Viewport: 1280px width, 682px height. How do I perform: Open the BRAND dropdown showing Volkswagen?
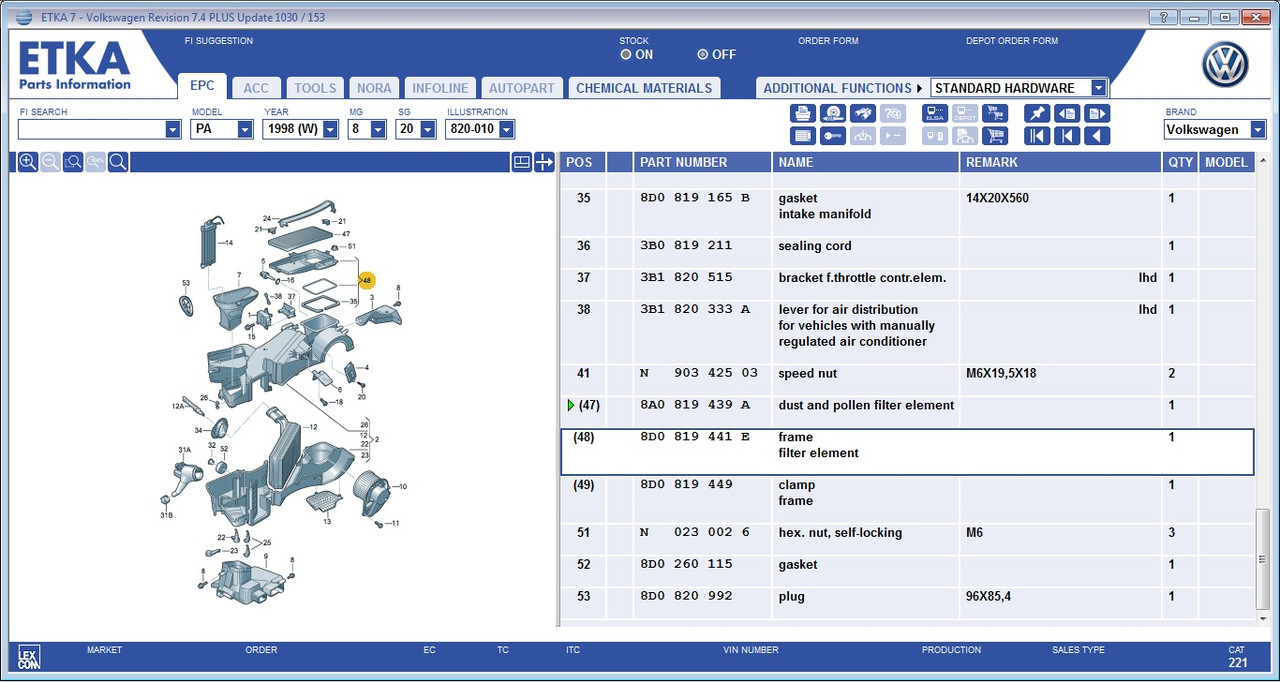click(x=1257, y=130)
